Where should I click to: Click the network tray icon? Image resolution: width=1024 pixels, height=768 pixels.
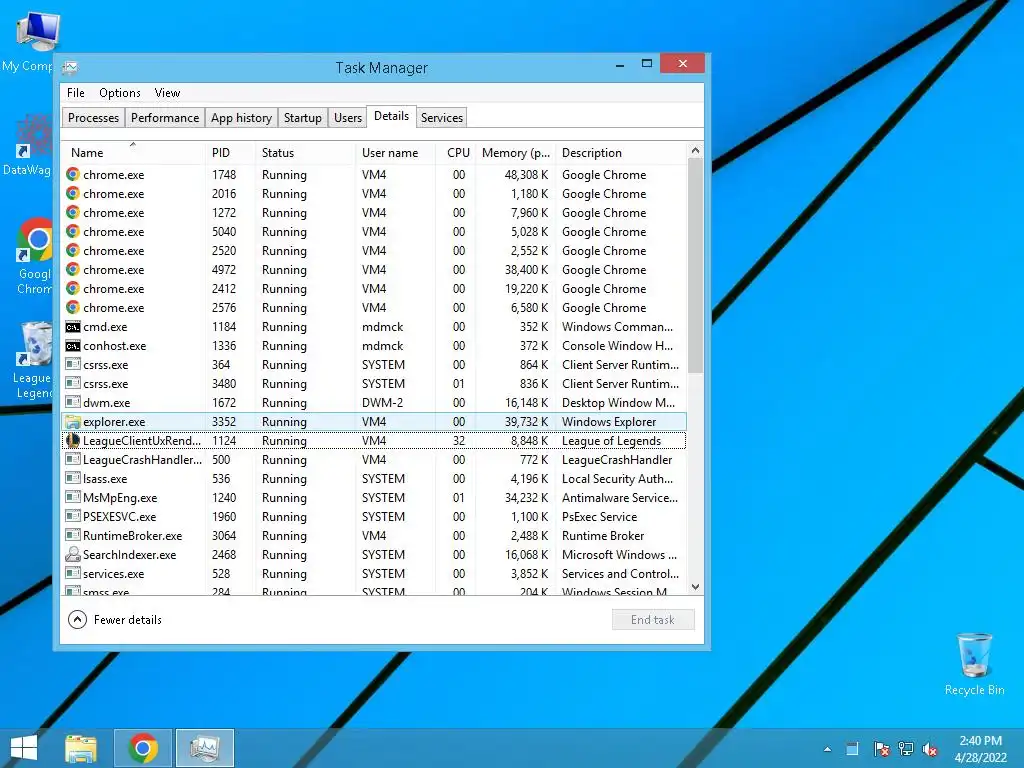tap(906, 749)
